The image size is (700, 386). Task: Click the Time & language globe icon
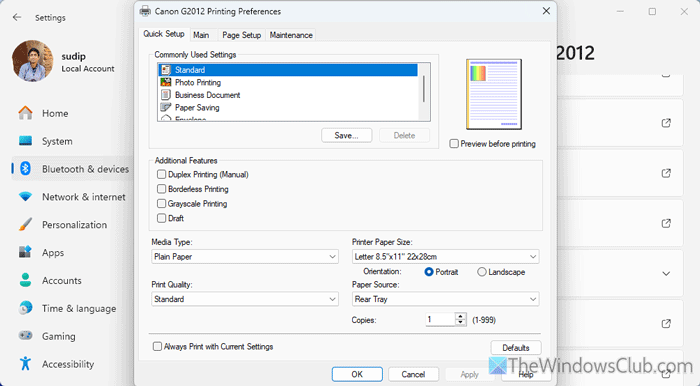click(25, 308)
